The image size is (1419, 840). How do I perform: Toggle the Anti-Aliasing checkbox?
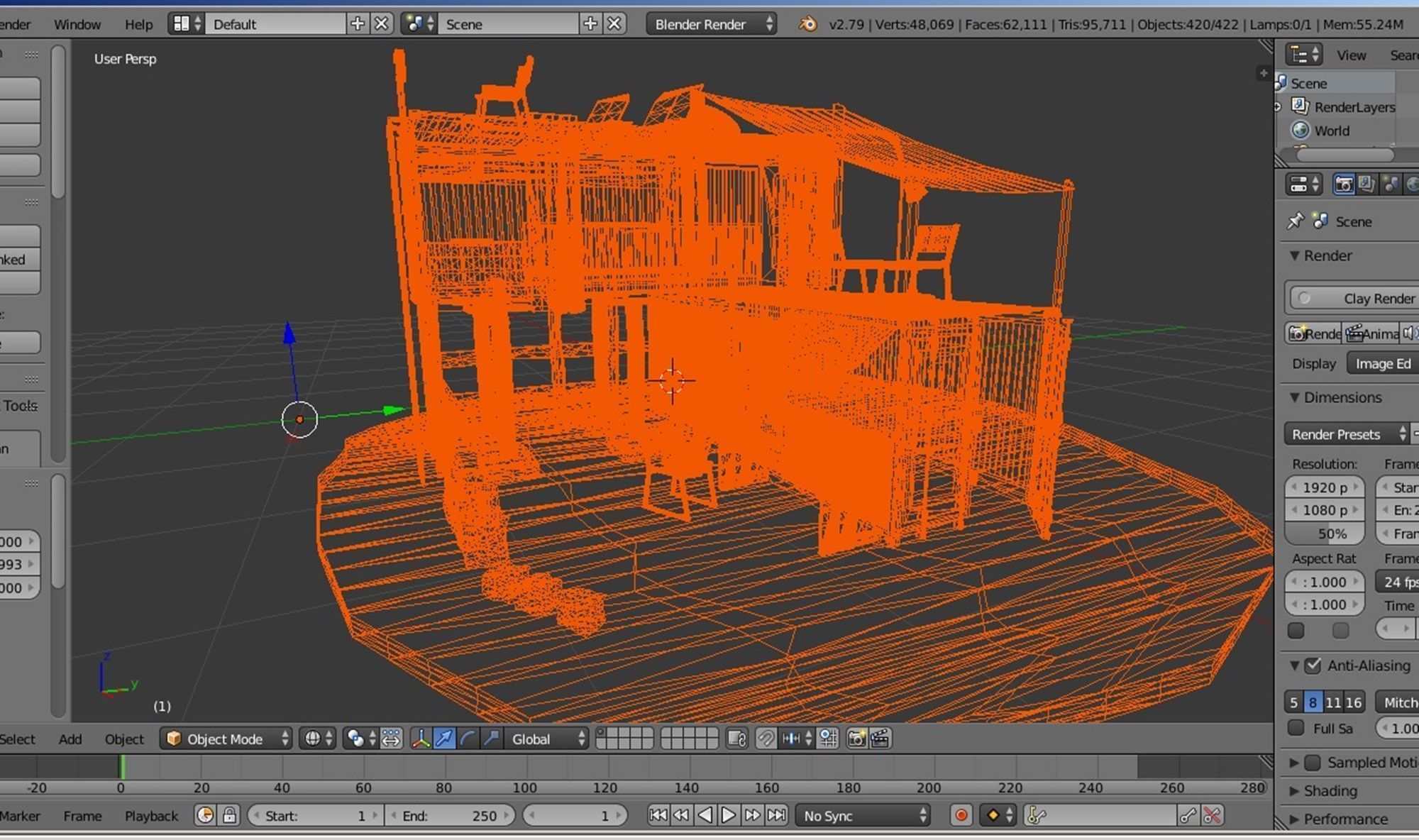click(x=1313, y=665)
